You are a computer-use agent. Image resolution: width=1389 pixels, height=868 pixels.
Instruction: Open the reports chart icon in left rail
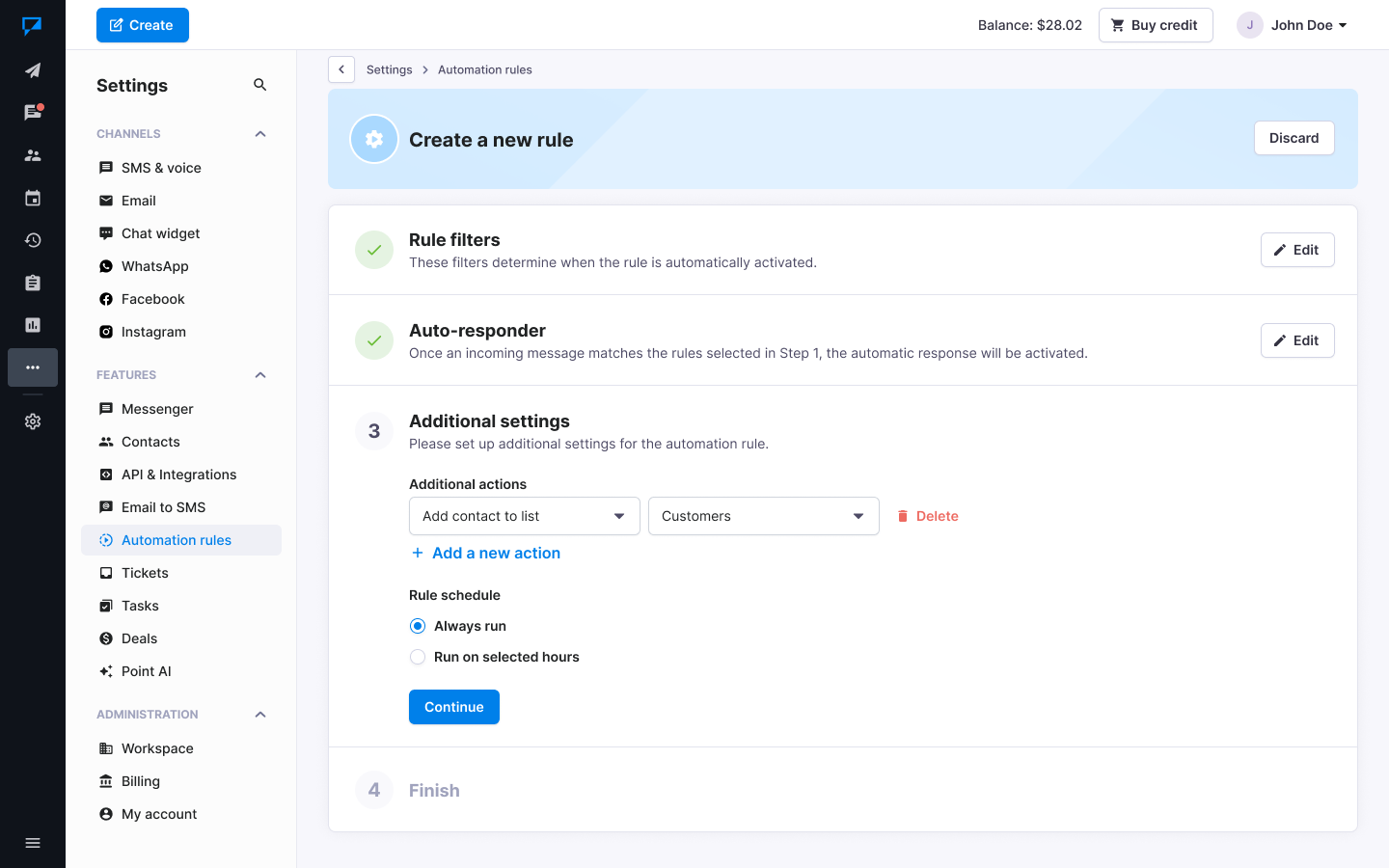[x=33, y=325]
